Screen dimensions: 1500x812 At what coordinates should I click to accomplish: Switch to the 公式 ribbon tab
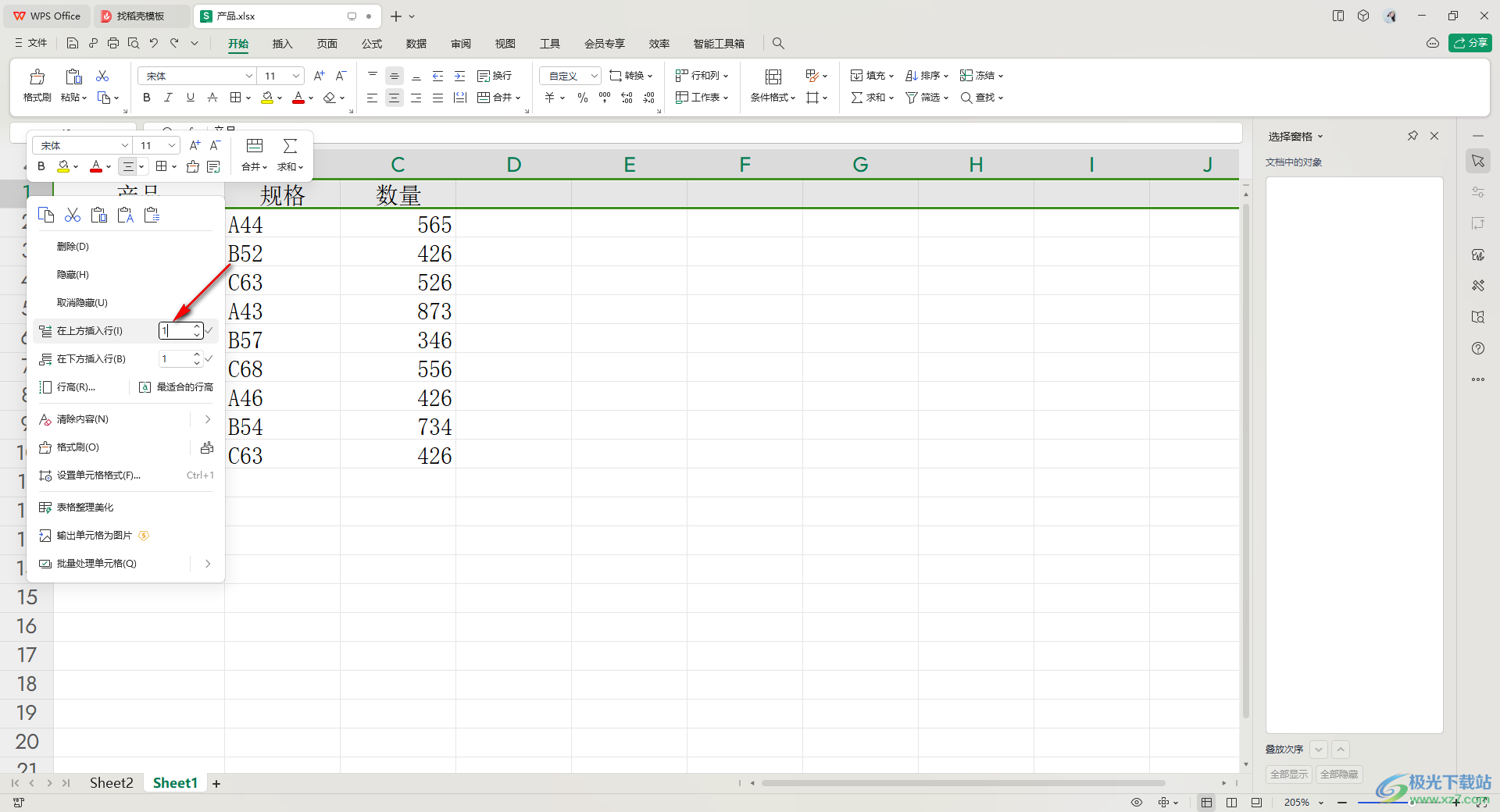click(x=372, y=44)
